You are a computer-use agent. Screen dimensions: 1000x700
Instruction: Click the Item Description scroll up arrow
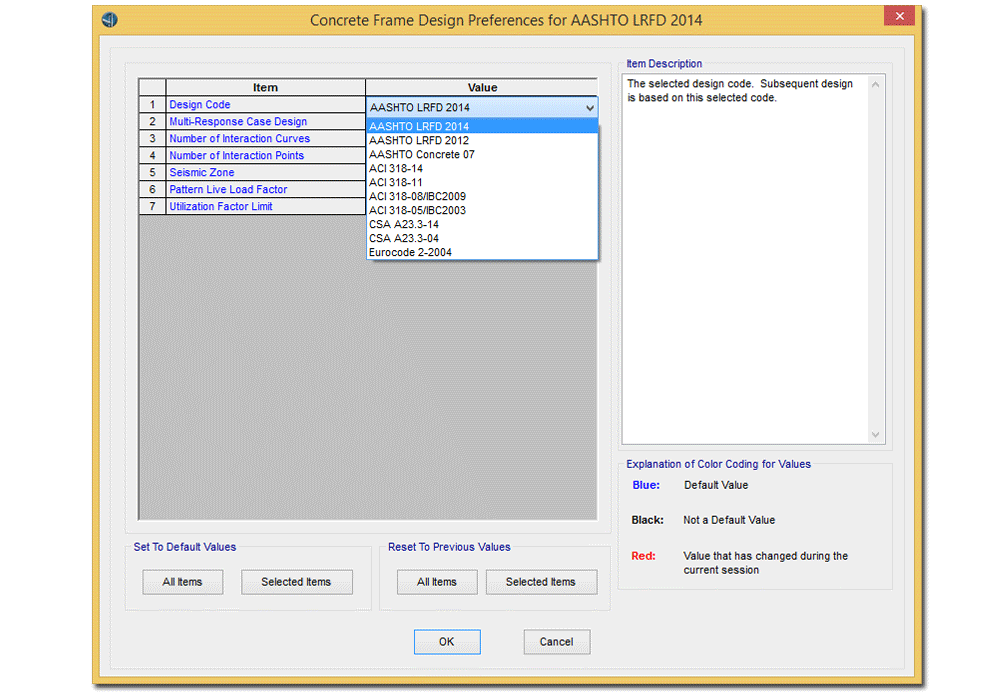[x=876, y=84]
